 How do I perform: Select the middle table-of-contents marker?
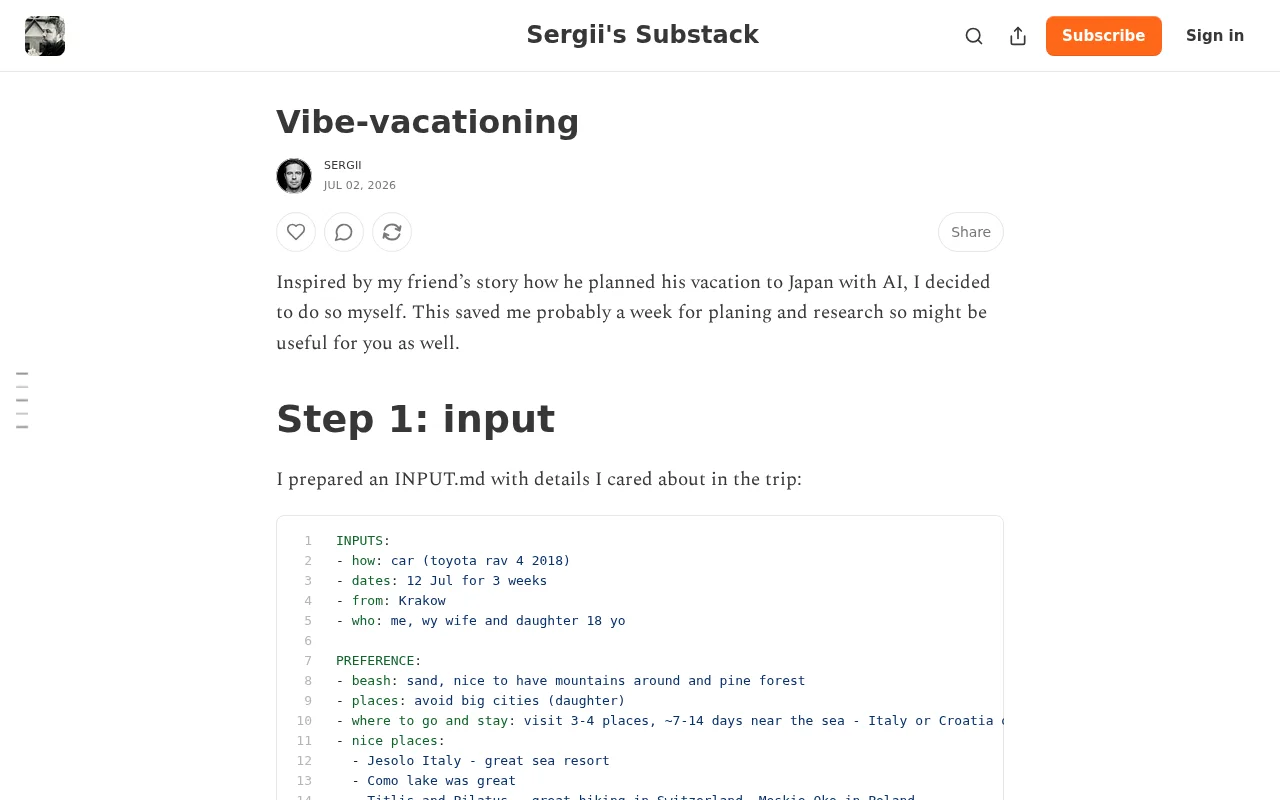click(x=22, y=400)
